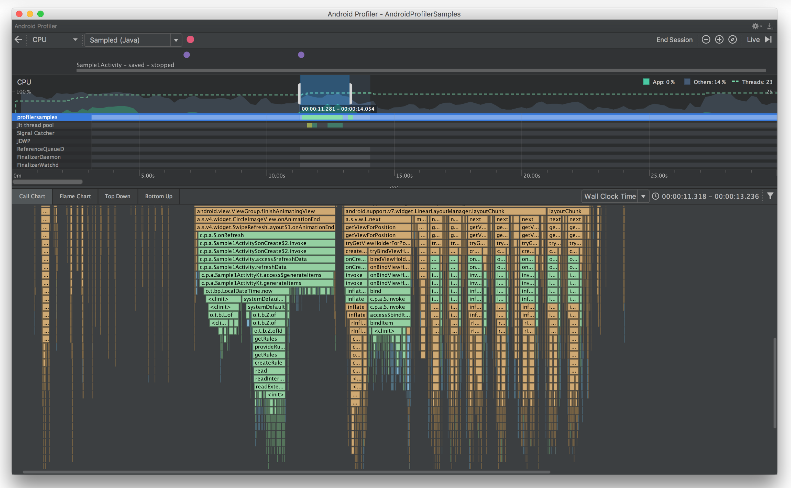This screenshot has height=488, width=791.
Task: Click the Sample1Activity.refreshData call bar
Action: click(266, 267)
